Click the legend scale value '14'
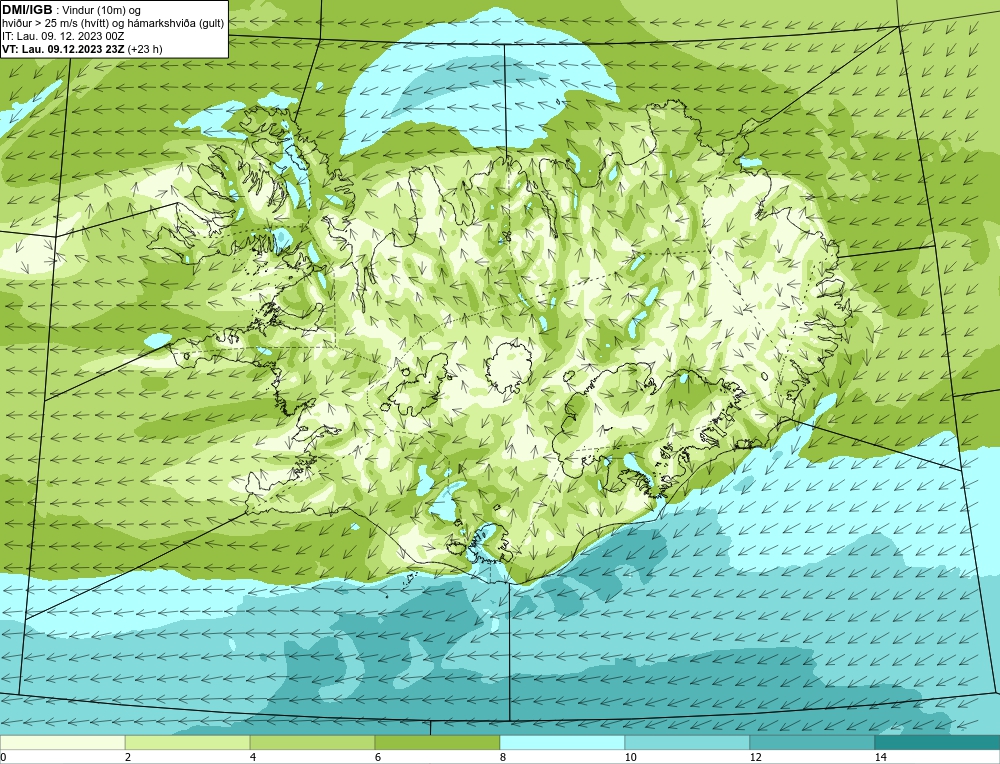The image size is (1000, 764). click(881, 757)
